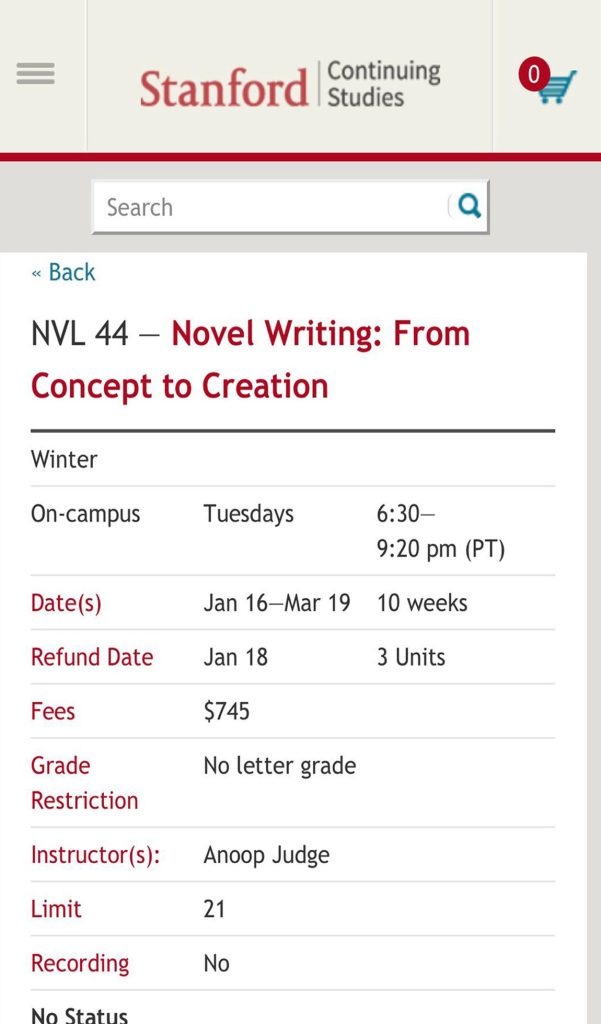601x1024 pixels.
Task: Click the red cart item count badge
Action: pyautogui.click(x=533, y=74)
